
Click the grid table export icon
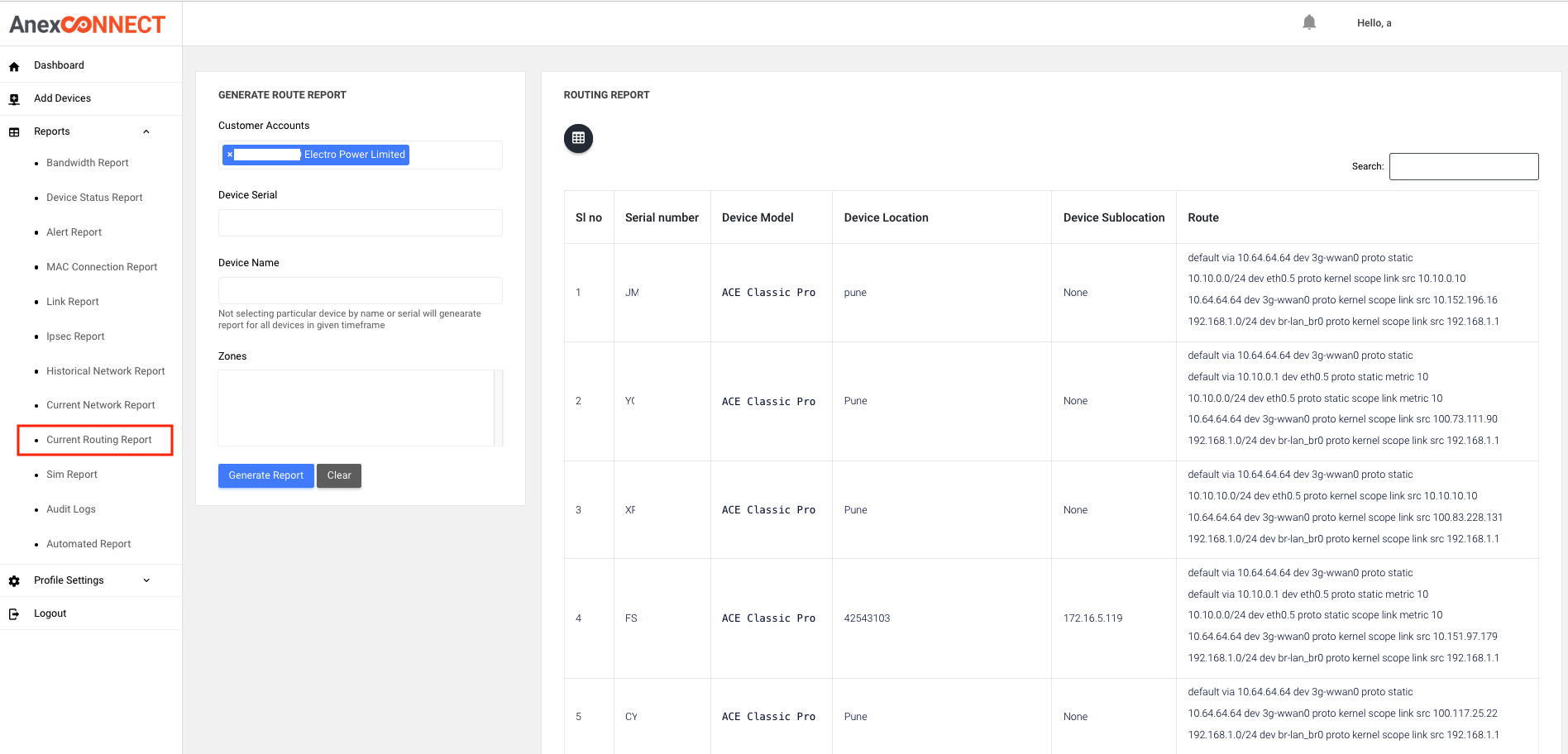pos(578,138)
